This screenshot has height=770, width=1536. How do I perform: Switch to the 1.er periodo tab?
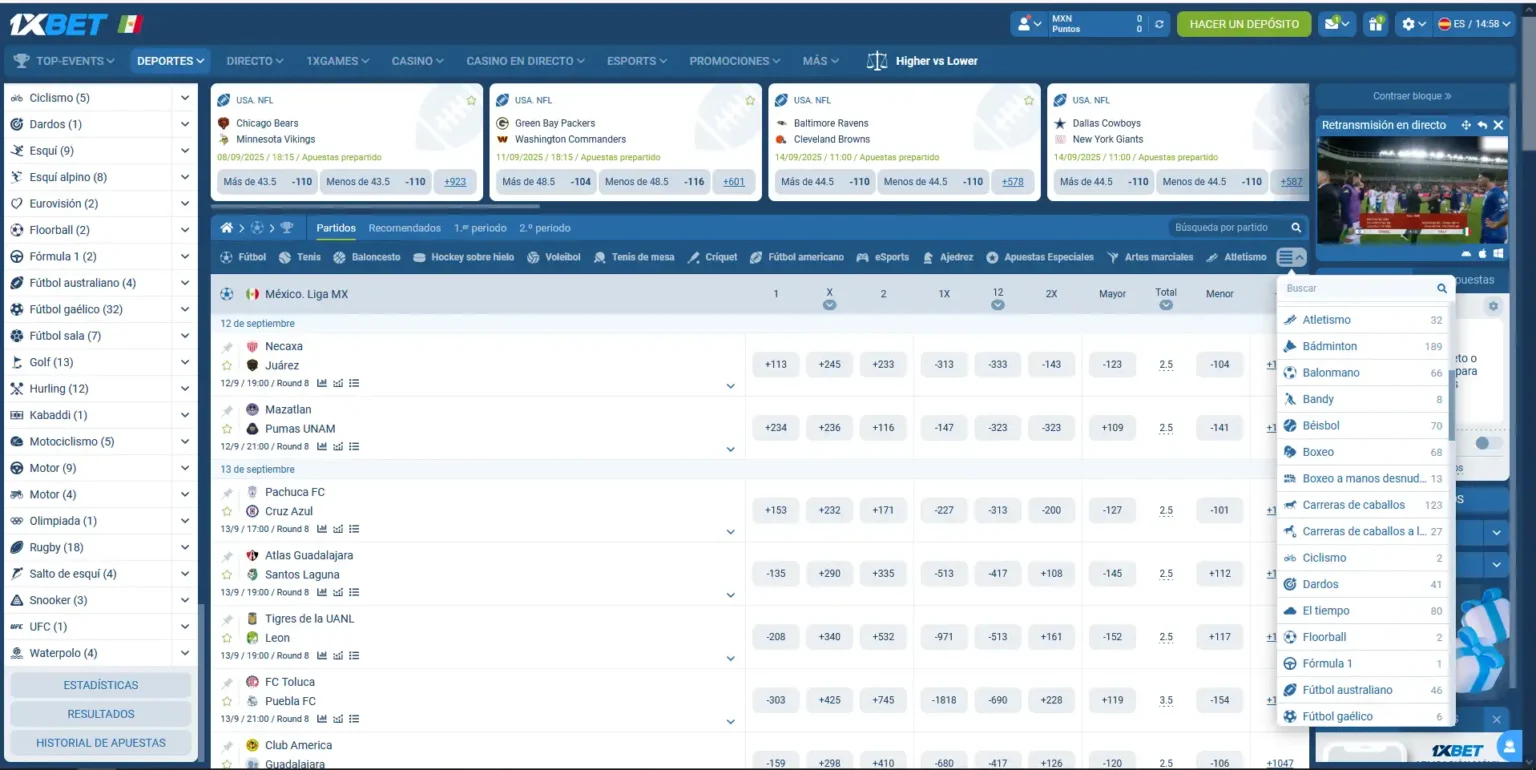[480, 228]
